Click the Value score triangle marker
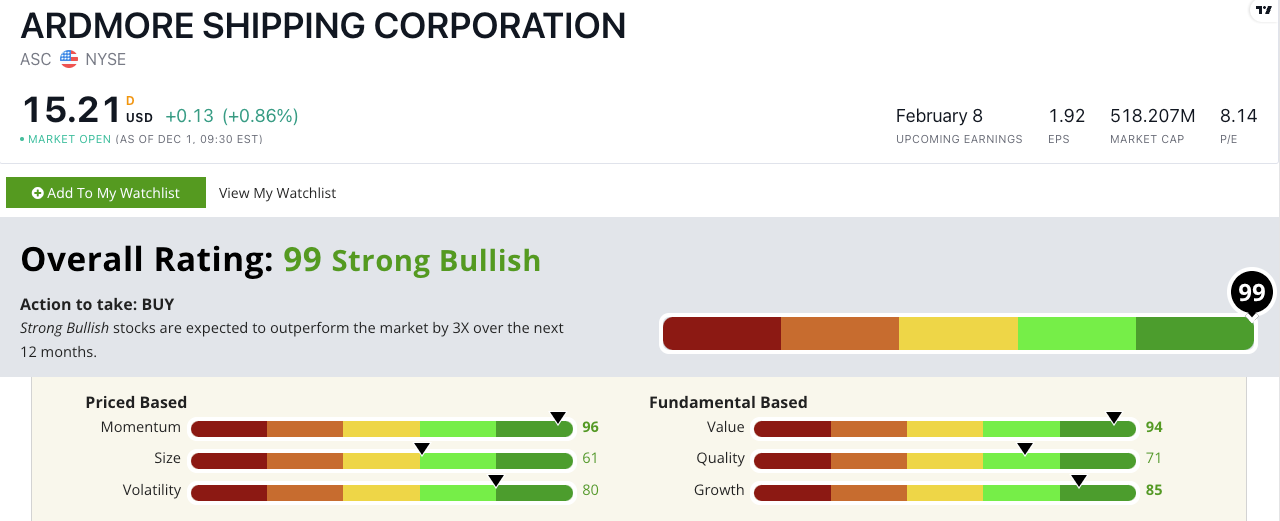1280x521 pixels. point(1113,417)
